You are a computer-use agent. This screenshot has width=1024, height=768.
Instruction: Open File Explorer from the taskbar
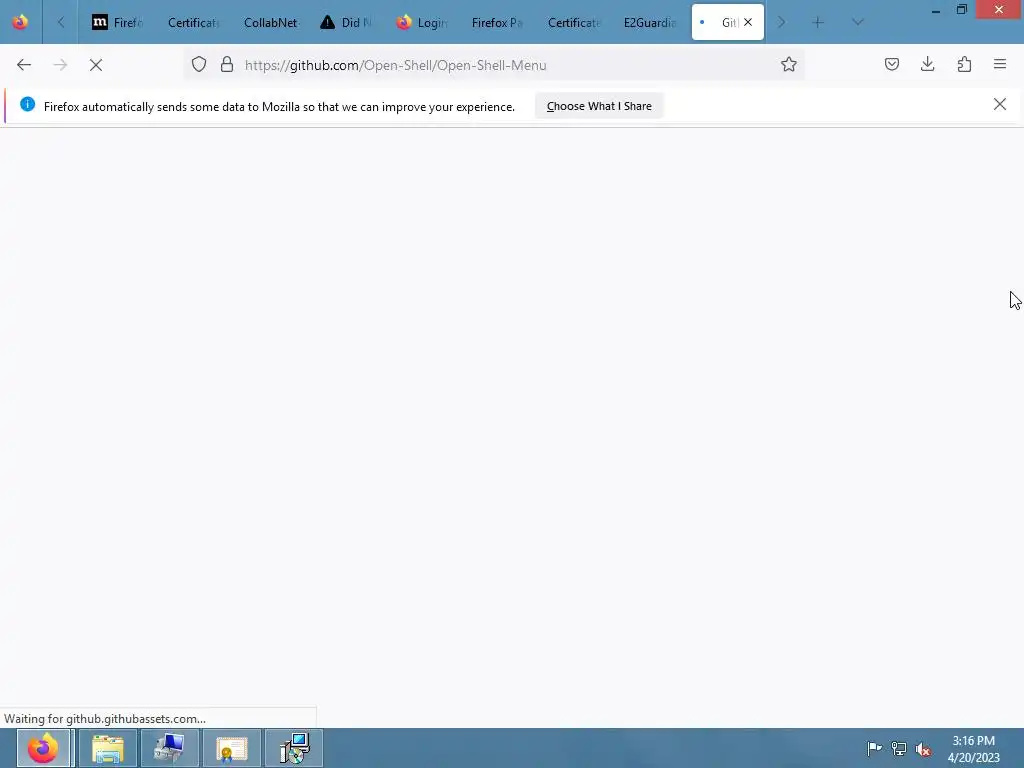tap(108, 748)
